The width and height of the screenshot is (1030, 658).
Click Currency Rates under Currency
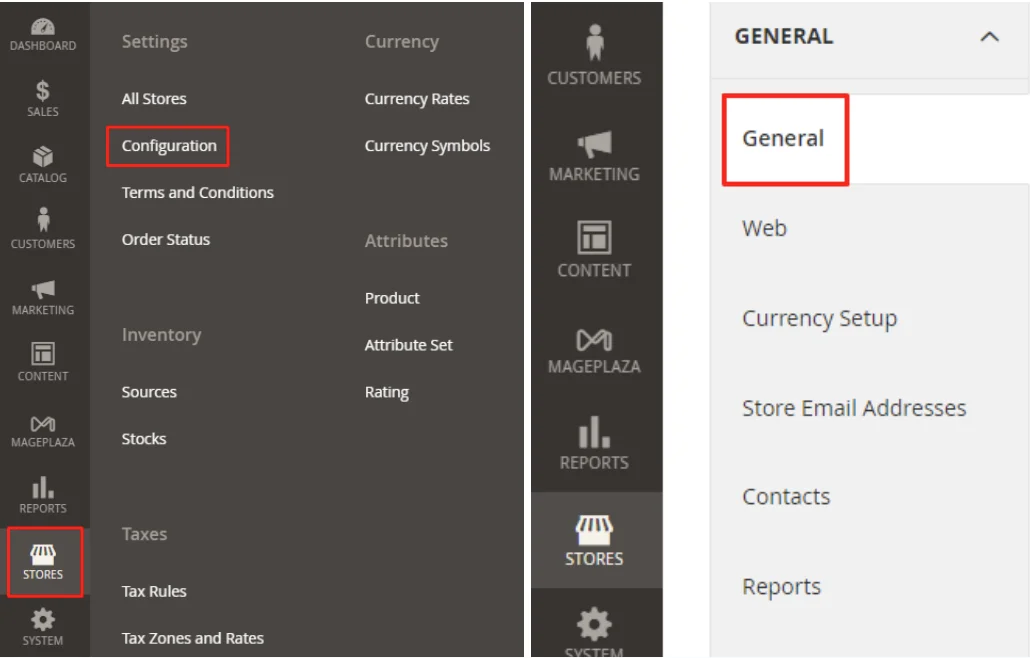pyautogui.click(x=416, y=98)
